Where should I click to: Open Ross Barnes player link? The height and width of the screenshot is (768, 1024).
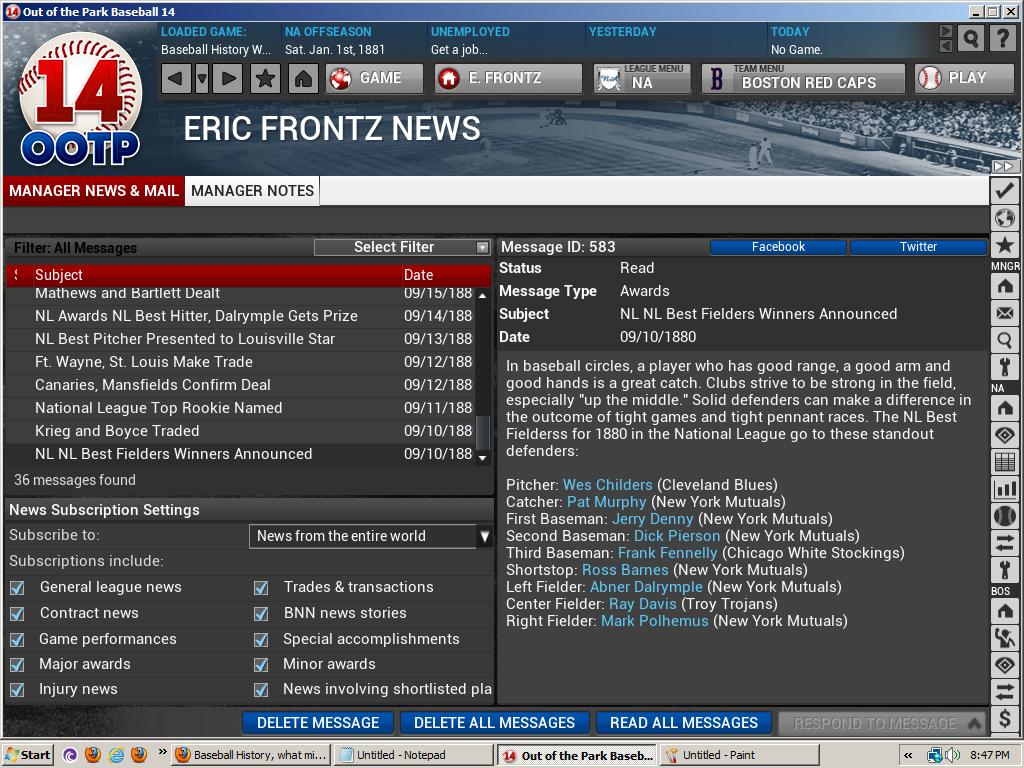pyautogui.click(x=625, y=570)
